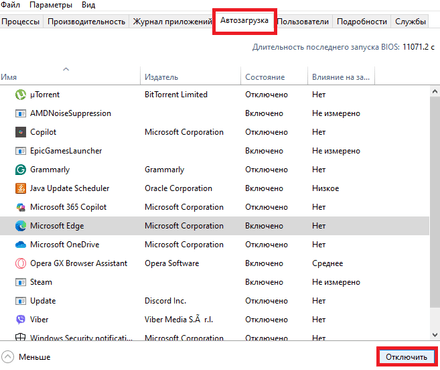This screenshot has width=440, height=370.
Task: Click Oracle Corporation publisher cell
Action: click(178, 188)
